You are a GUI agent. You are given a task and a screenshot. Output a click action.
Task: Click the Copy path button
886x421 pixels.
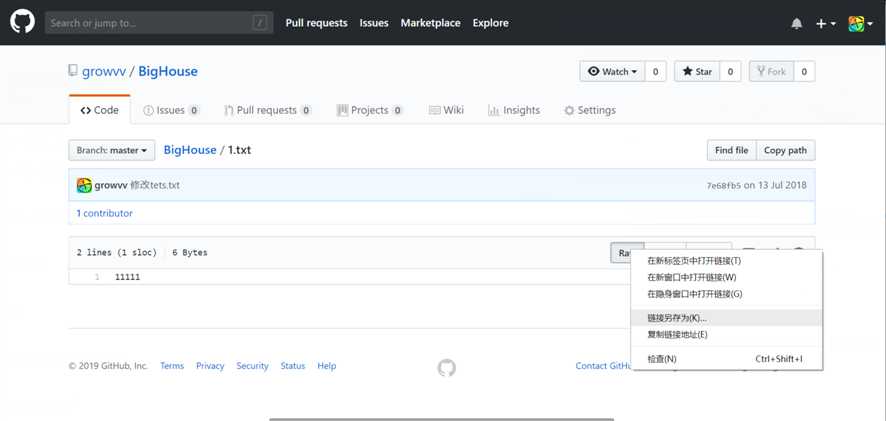785,150
